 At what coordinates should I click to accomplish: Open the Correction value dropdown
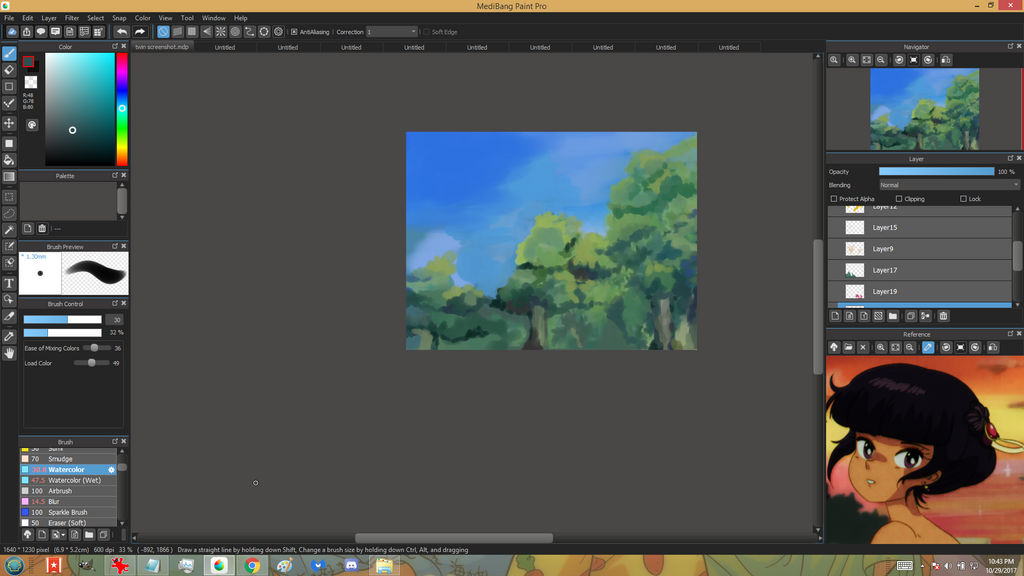coord(391,32)
